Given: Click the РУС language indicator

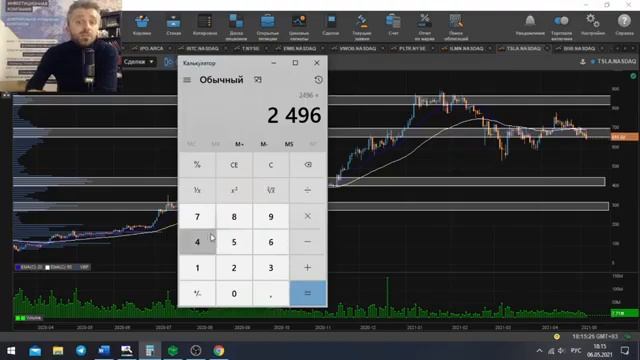Looking at the screenshot, I should click(576, 351).
